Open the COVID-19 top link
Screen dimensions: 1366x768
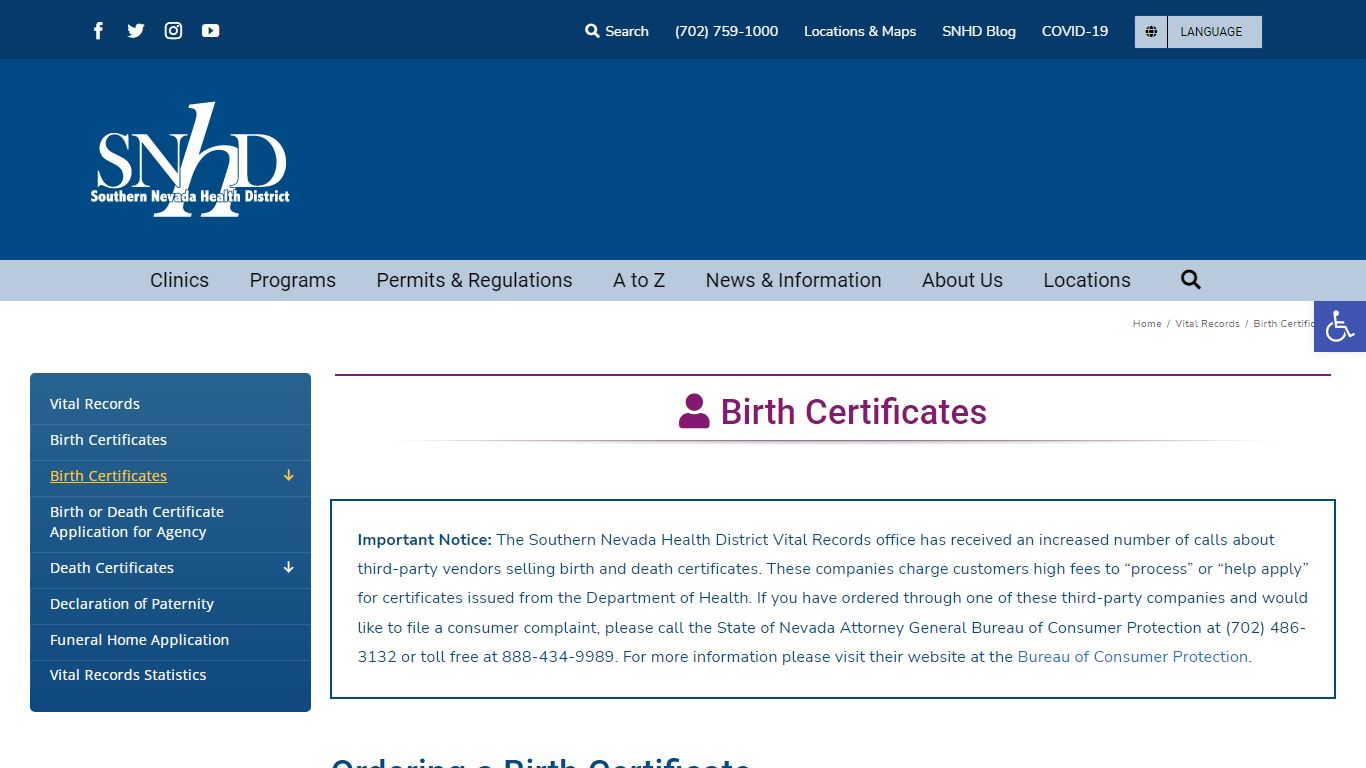(1075, 31)
